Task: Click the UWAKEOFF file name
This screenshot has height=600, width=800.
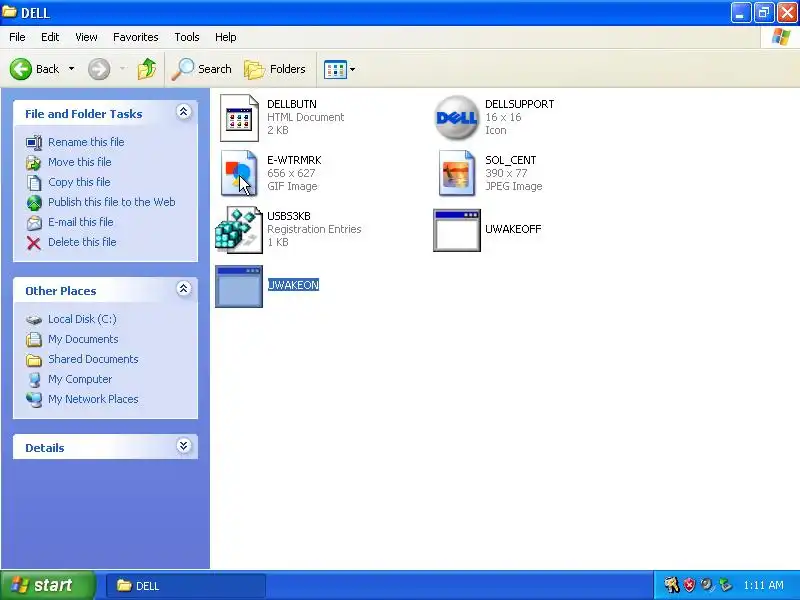Action: coord(513,229)
